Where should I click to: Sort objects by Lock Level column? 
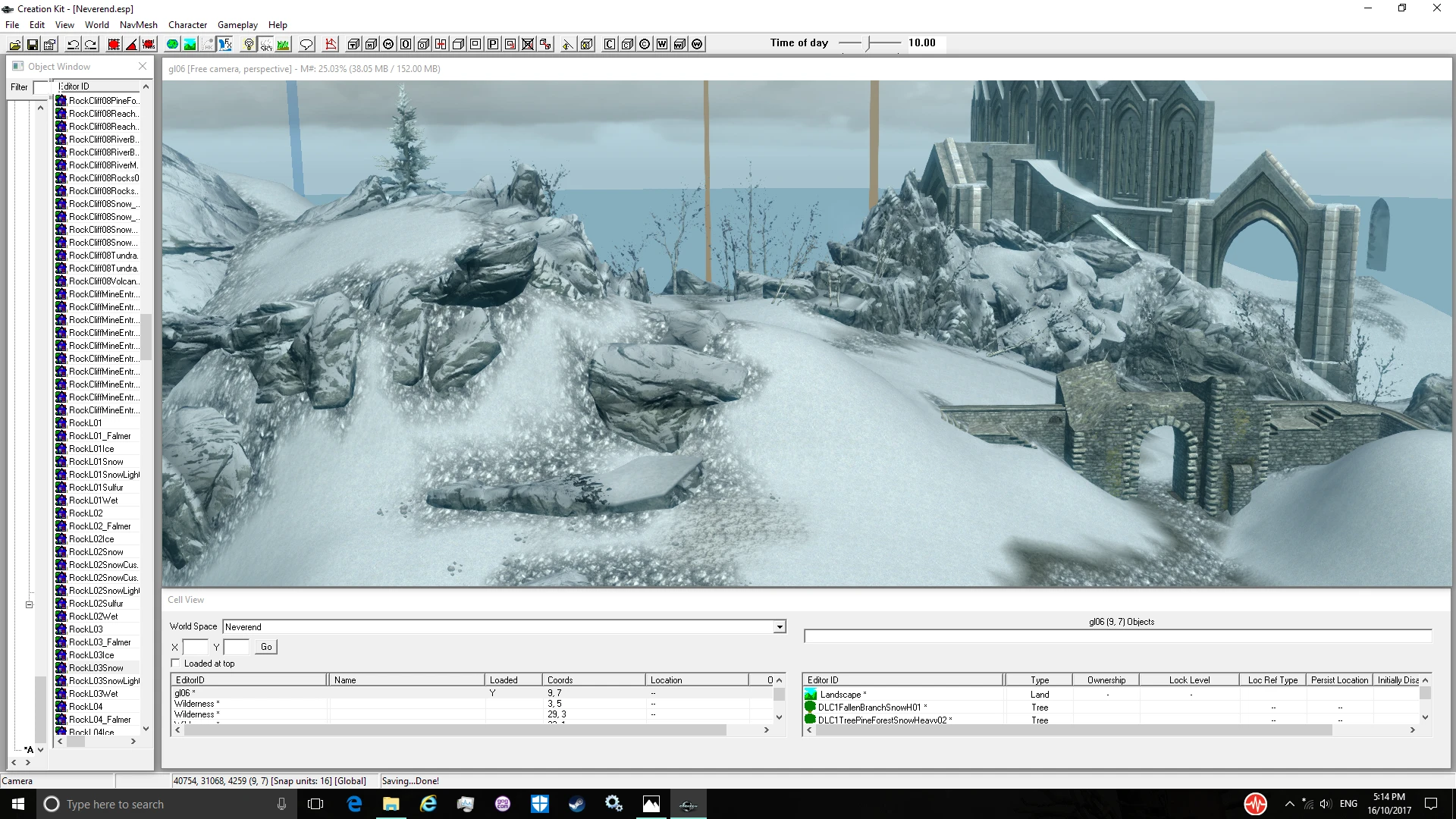pos(1188,680)
